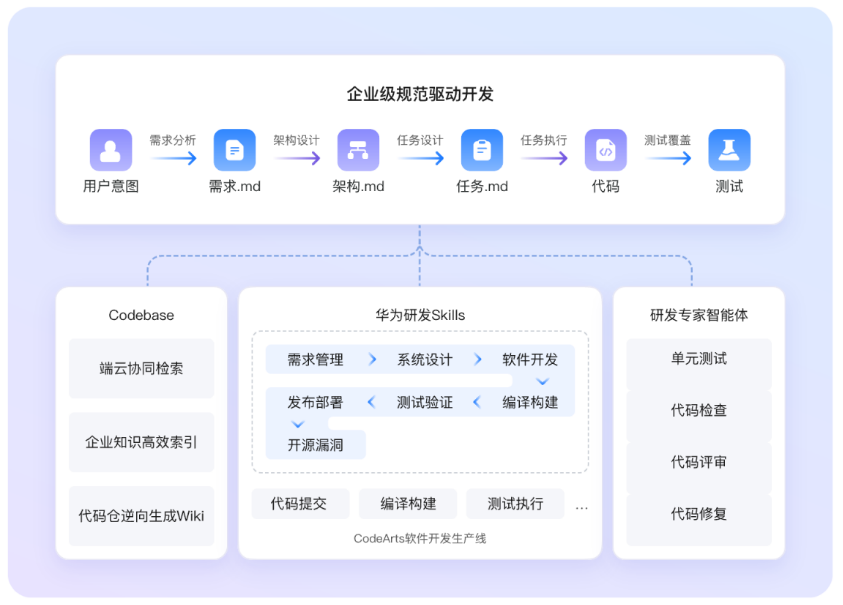The height and width of the screenshot is (605, 843).
Task: Click the Codebase panel heading
Action: [x=141, y=315]
